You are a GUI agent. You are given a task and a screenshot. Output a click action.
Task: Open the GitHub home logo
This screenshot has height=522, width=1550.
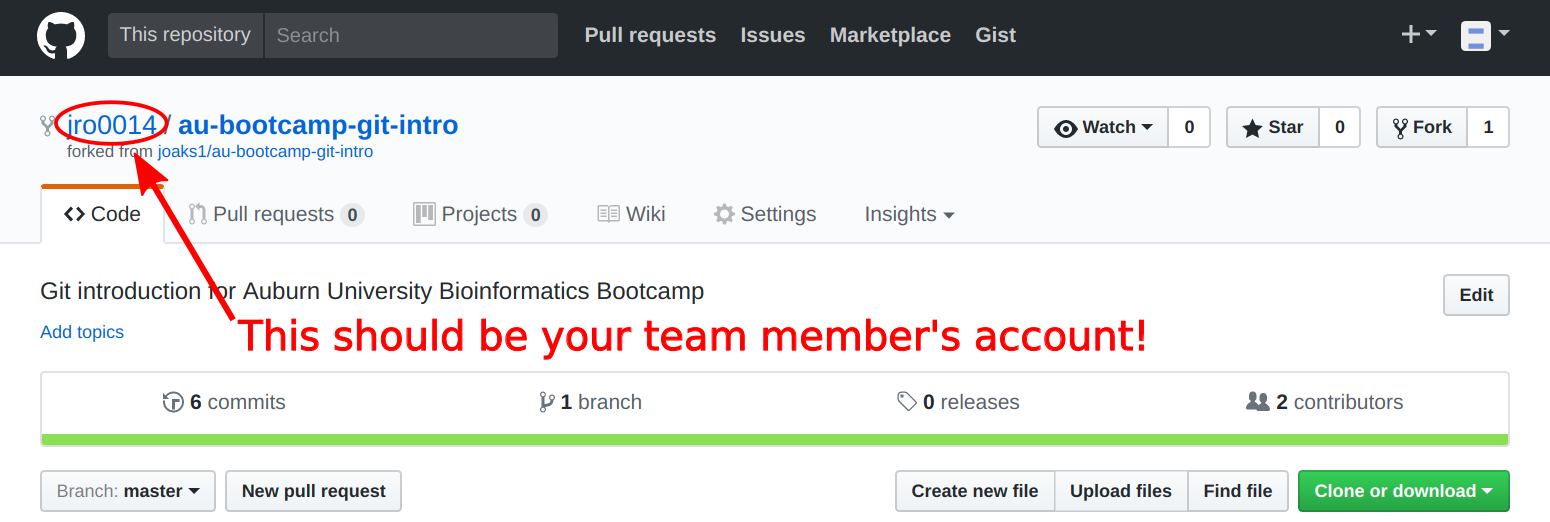61,36
